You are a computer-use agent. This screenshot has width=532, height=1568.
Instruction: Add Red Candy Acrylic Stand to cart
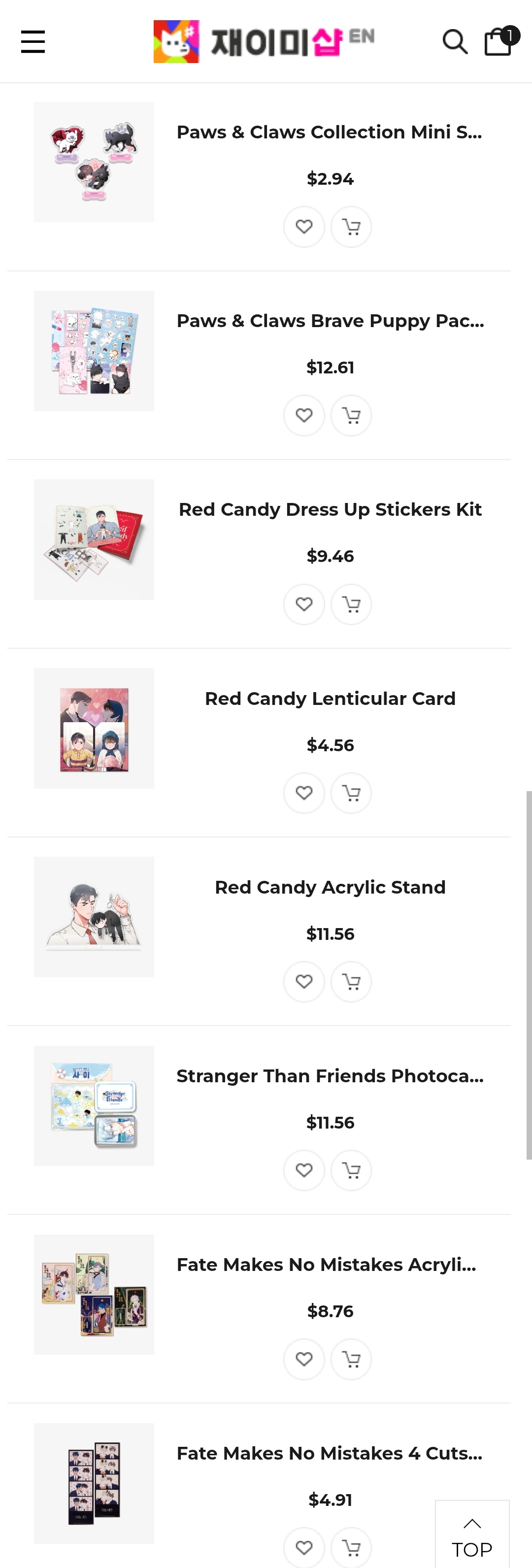[x=351, y=982]
